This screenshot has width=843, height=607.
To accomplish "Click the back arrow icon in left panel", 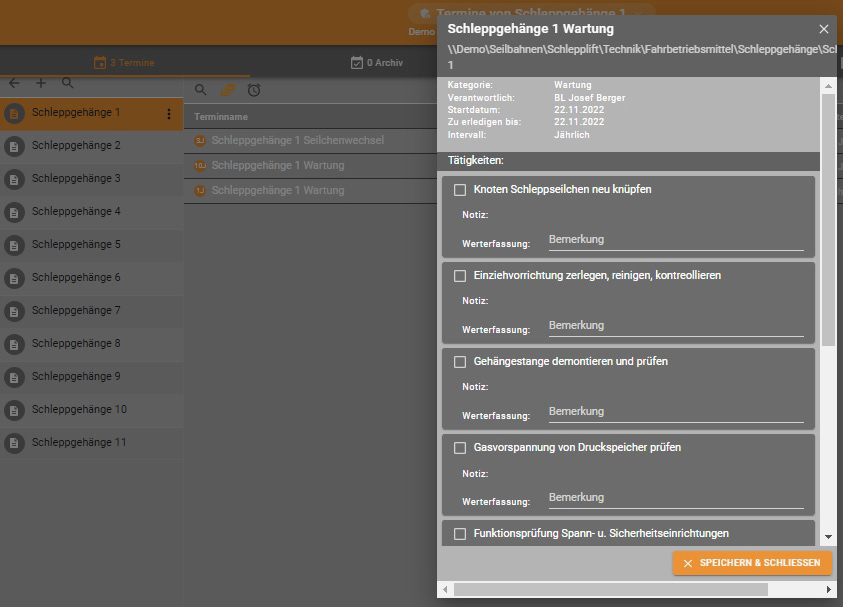I will (14, 84).
